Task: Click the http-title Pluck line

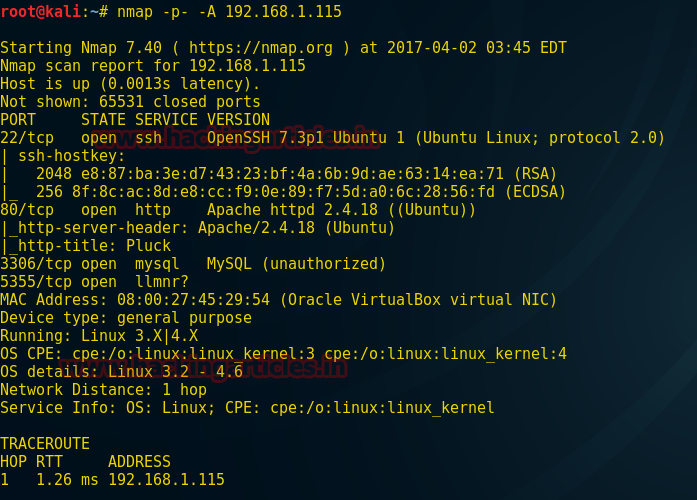Action: [88, 246]
